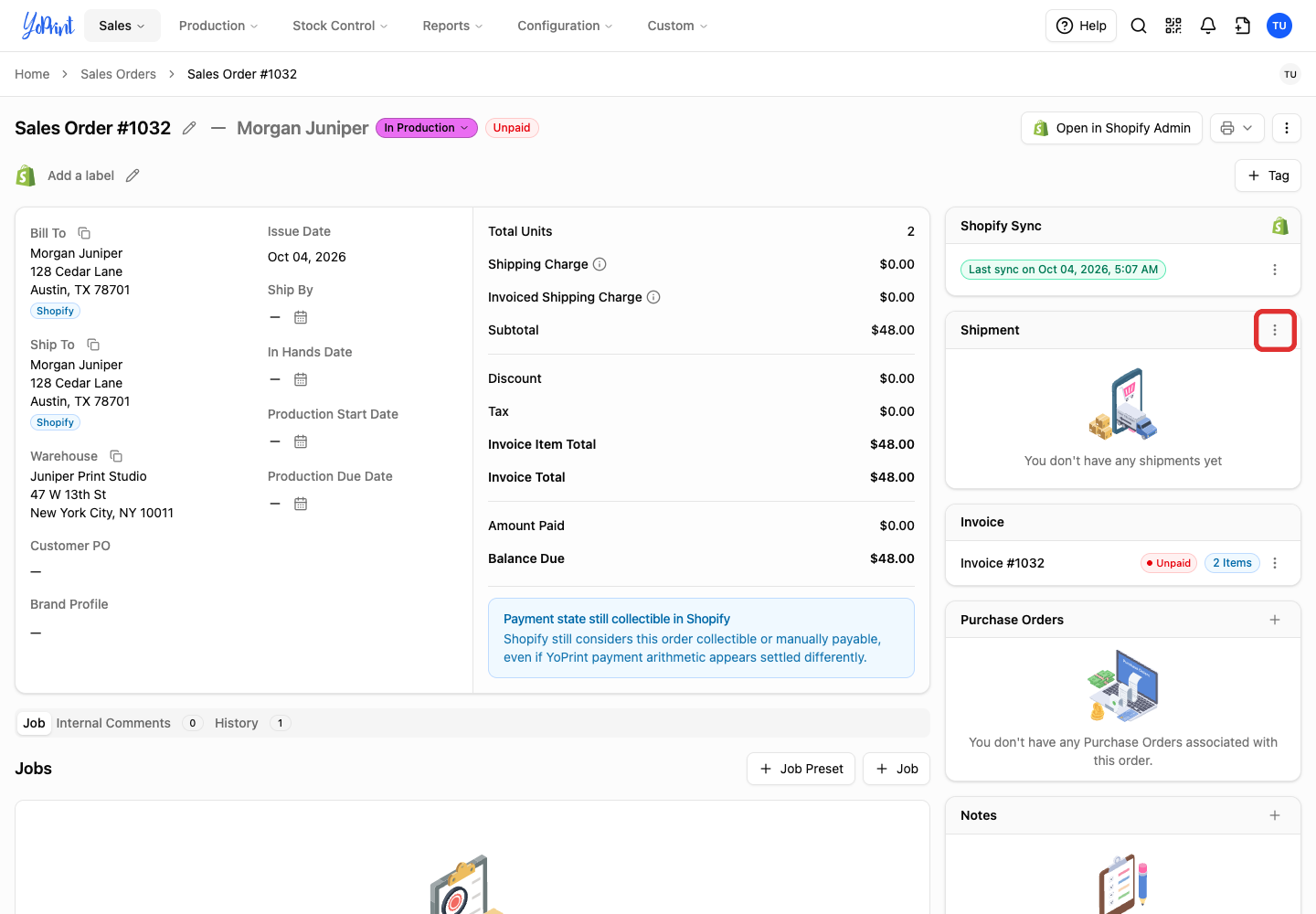This screenshot has height=914, width=1316.
Task: Open the Ship By calendar picker
Action: point(301,317)
